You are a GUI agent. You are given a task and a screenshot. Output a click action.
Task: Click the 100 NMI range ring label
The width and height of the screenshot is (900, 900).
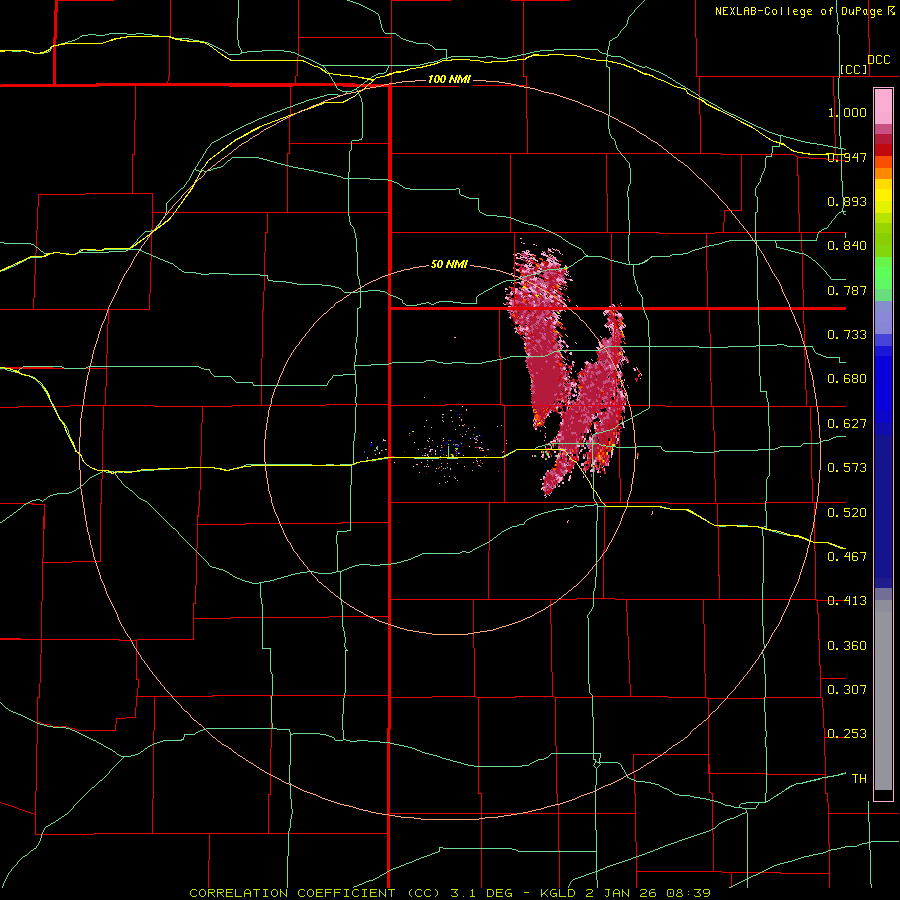pos(449,79)
